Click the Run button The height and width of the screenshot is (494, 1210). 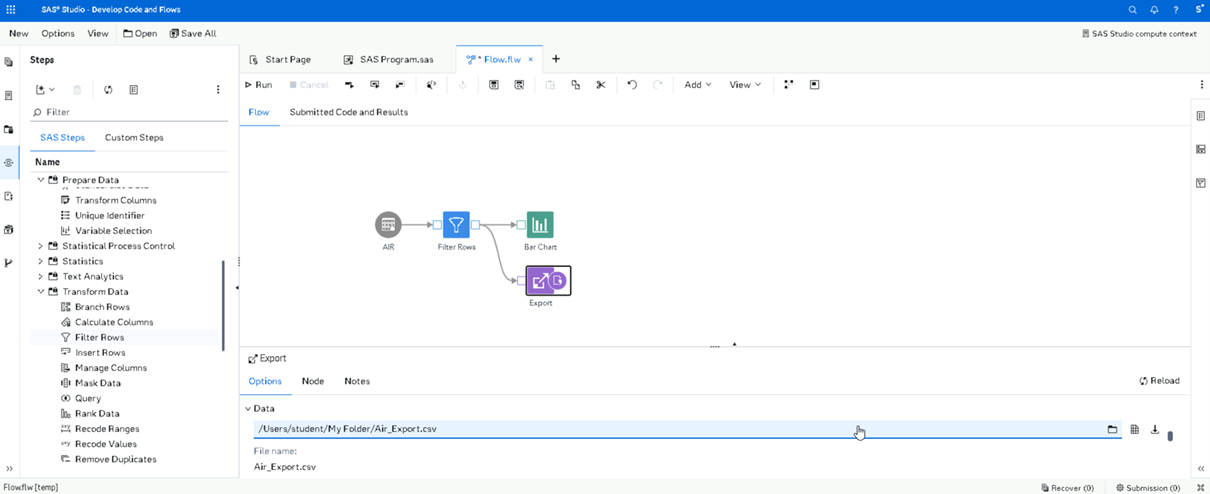tap(259, 85)
